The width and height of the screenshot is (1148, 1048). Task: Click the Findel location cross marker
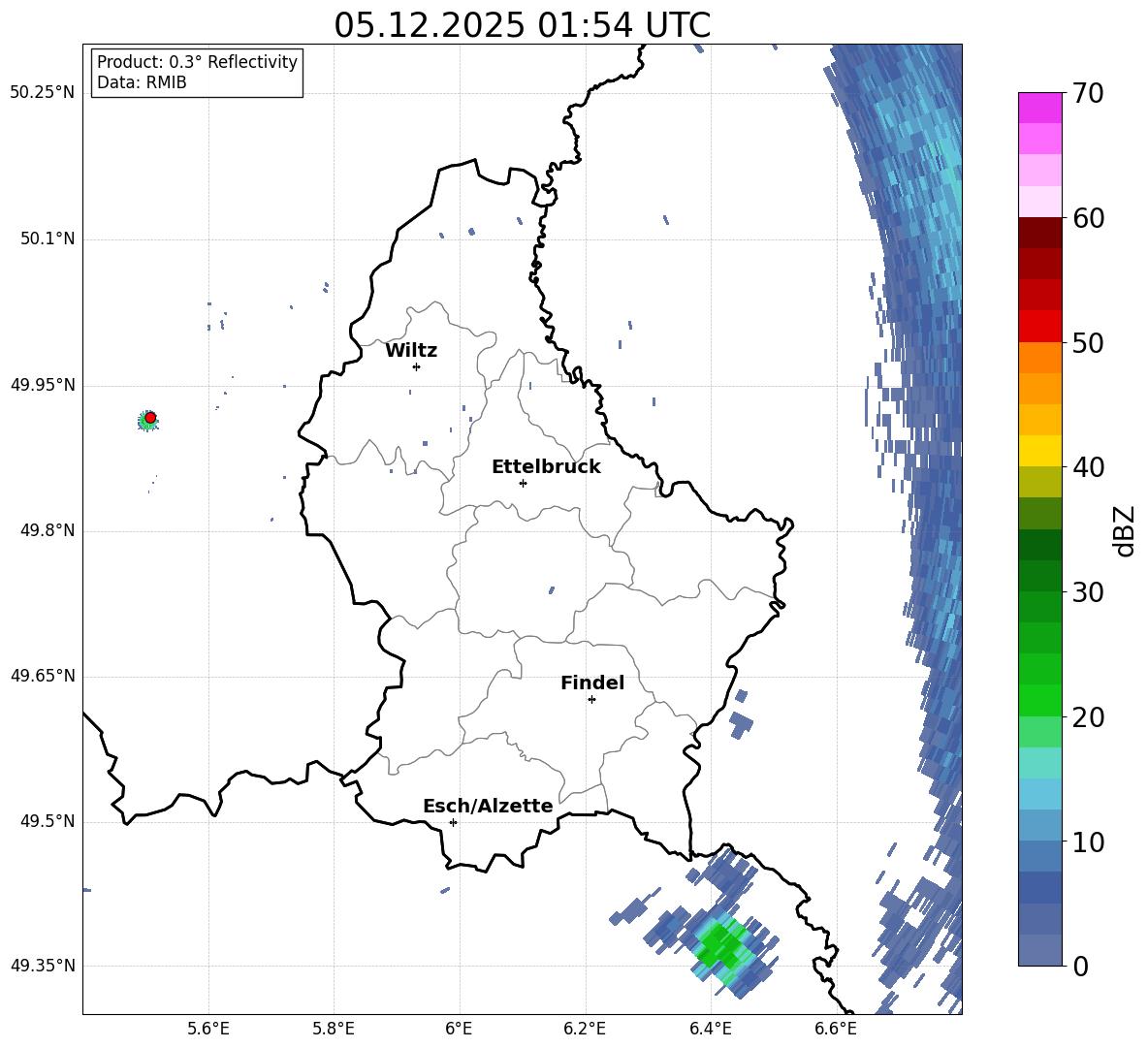591,700
